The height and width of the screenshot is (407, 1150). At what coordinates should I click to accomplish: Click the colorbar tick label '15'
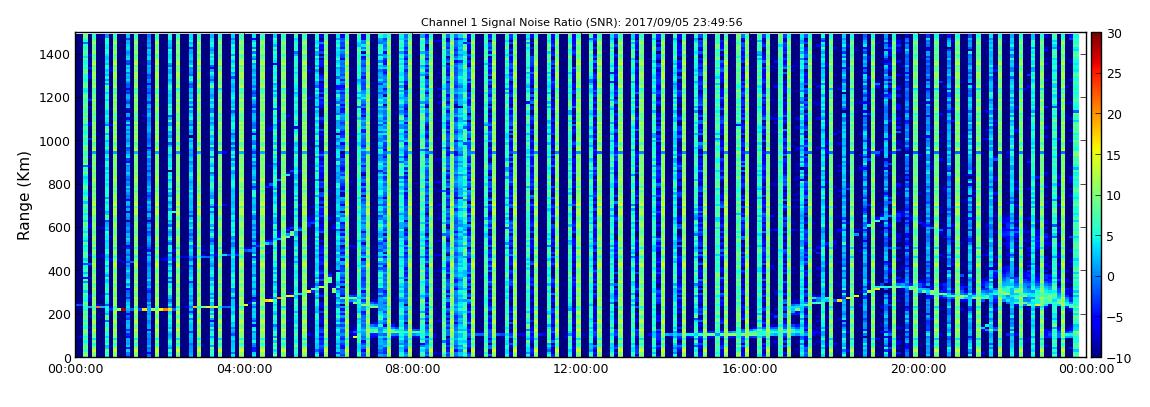pos(1114,155)
